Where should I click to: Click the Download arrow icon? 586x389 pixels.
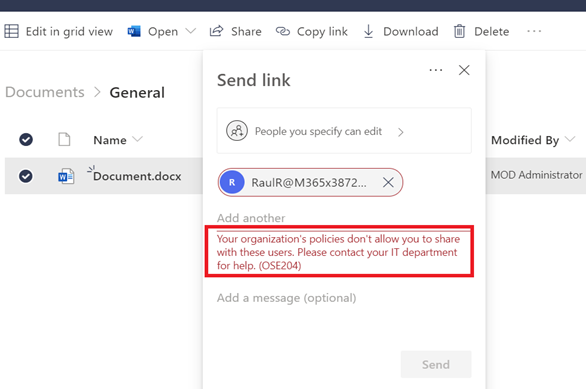pos(368,31)
